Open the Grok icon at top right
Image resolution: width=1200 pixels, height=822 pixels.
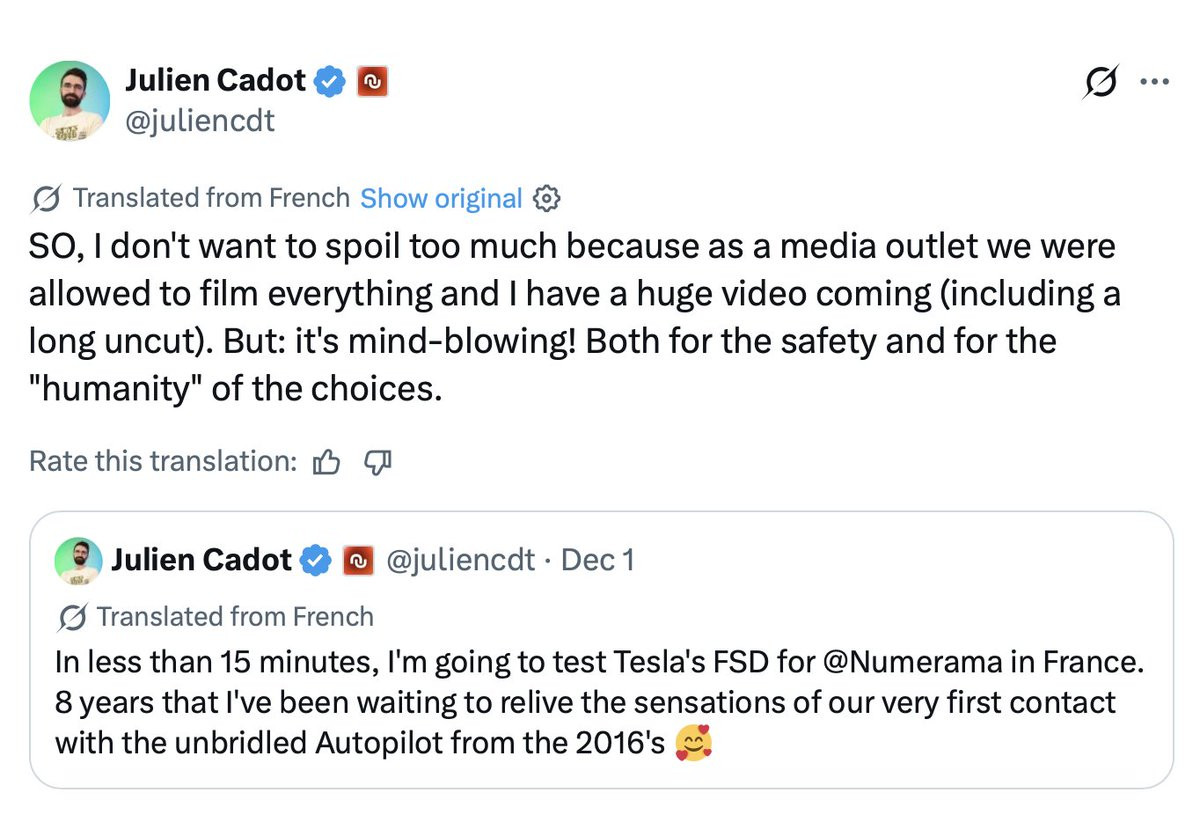[1101, 83]
